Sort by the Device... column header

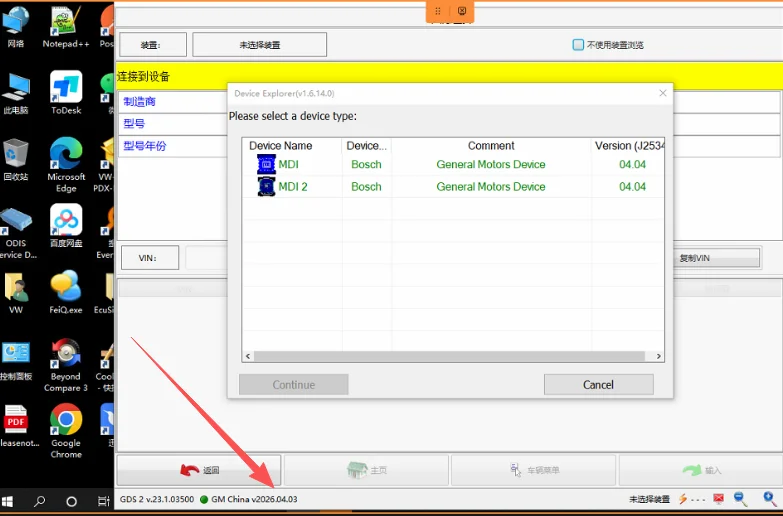(367, 145)
